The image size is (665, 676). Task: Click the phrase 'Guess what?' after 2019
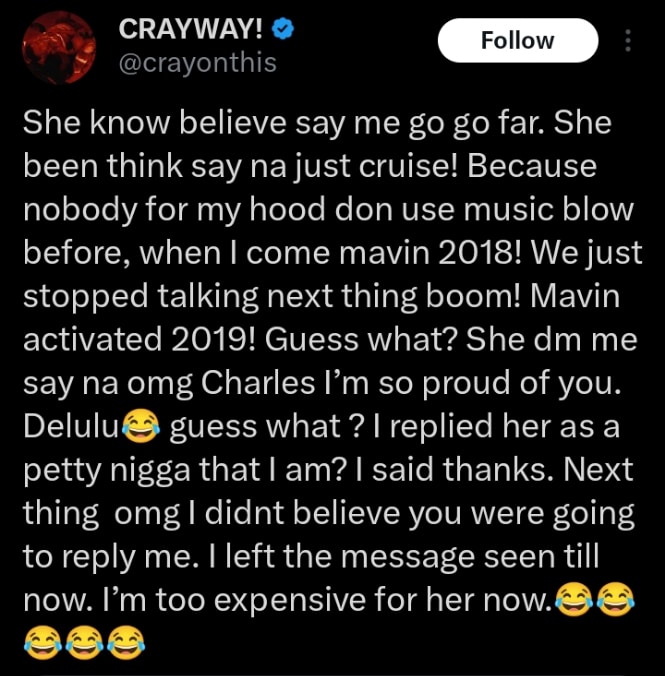(x=361, y=339)
